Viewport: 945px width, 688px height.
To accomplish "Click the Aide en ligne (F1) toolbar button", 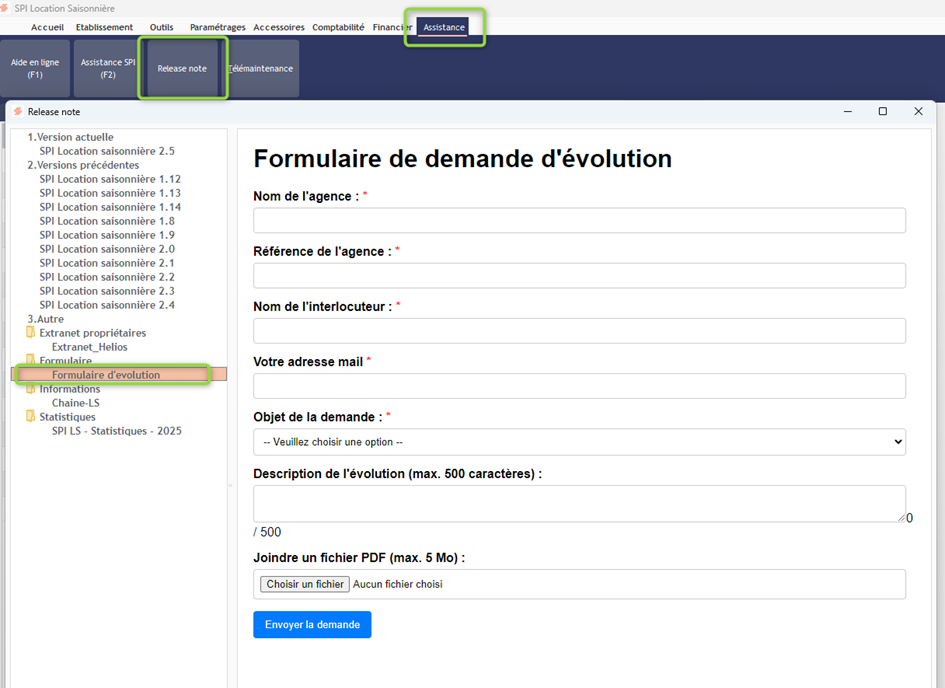I will [35, 68].
